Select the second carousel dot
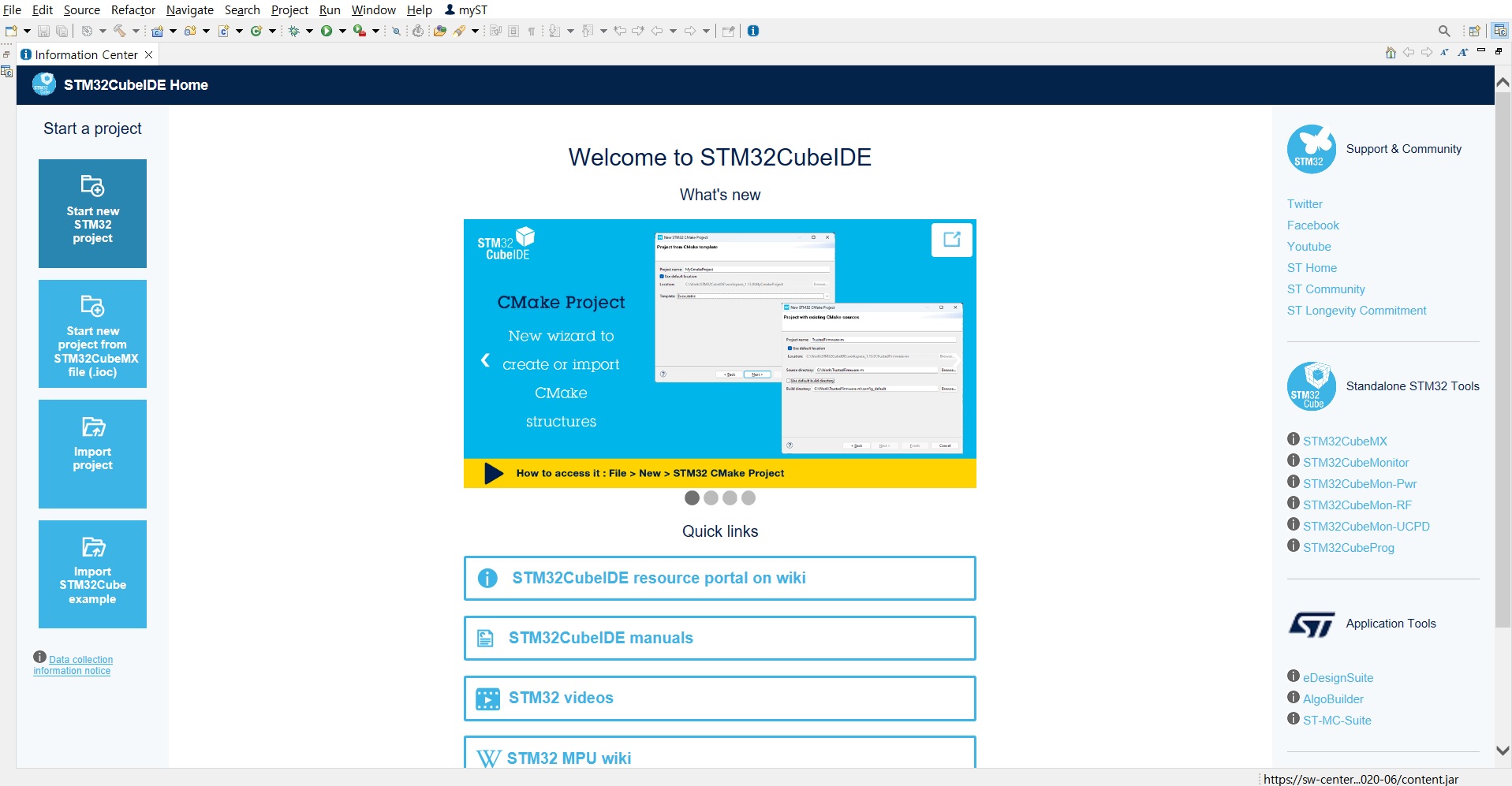The height and width of the screenshot is (786, 1512). pyautogui.click(x=711, y=497)
